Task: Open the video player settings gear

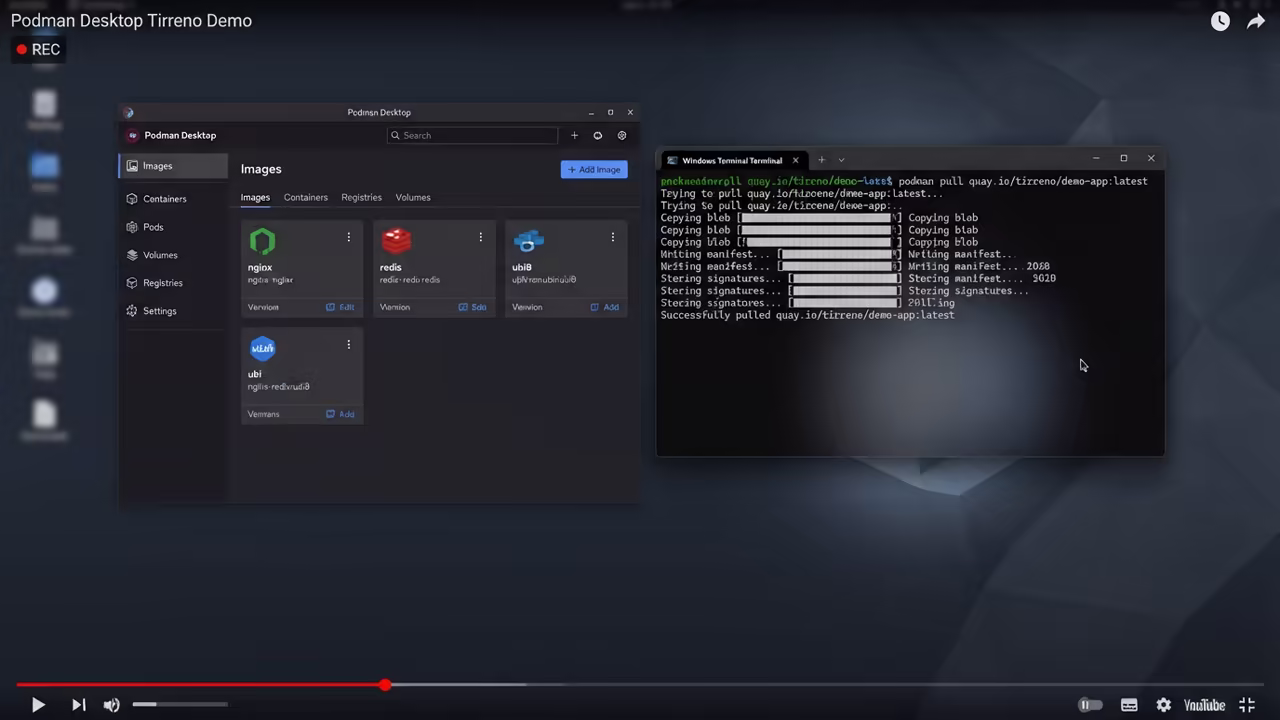Action: point(1164,705)
